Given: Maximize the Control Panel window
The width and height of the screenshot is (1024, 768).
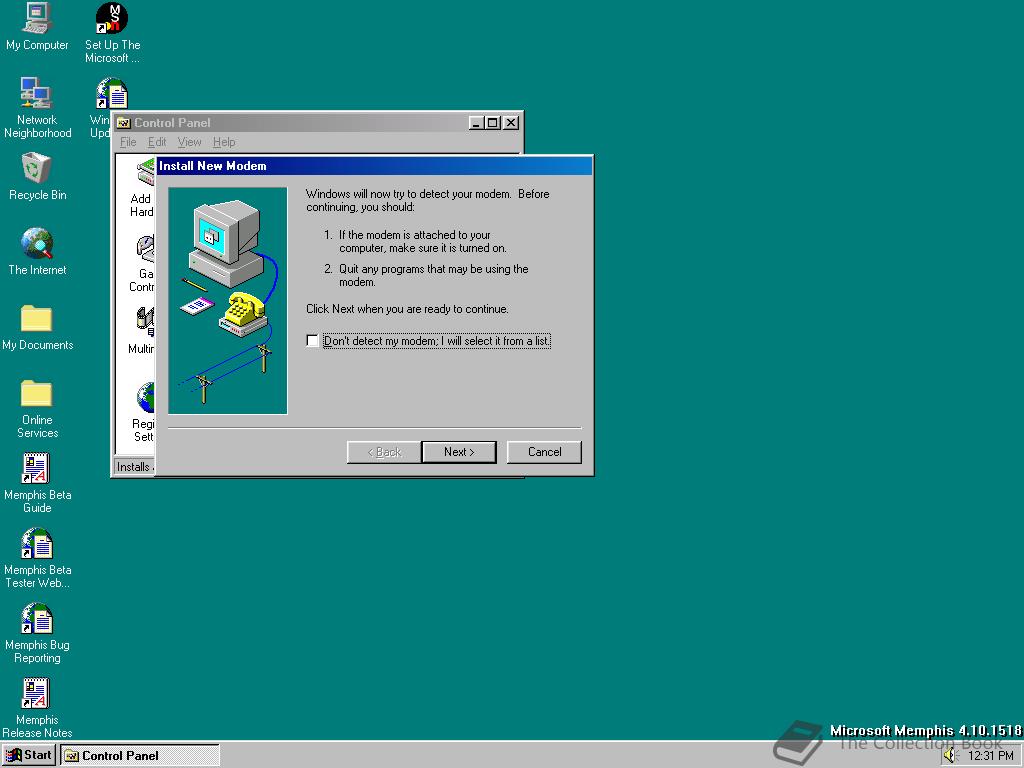Looking at the screenshot, I should point(494,123).
